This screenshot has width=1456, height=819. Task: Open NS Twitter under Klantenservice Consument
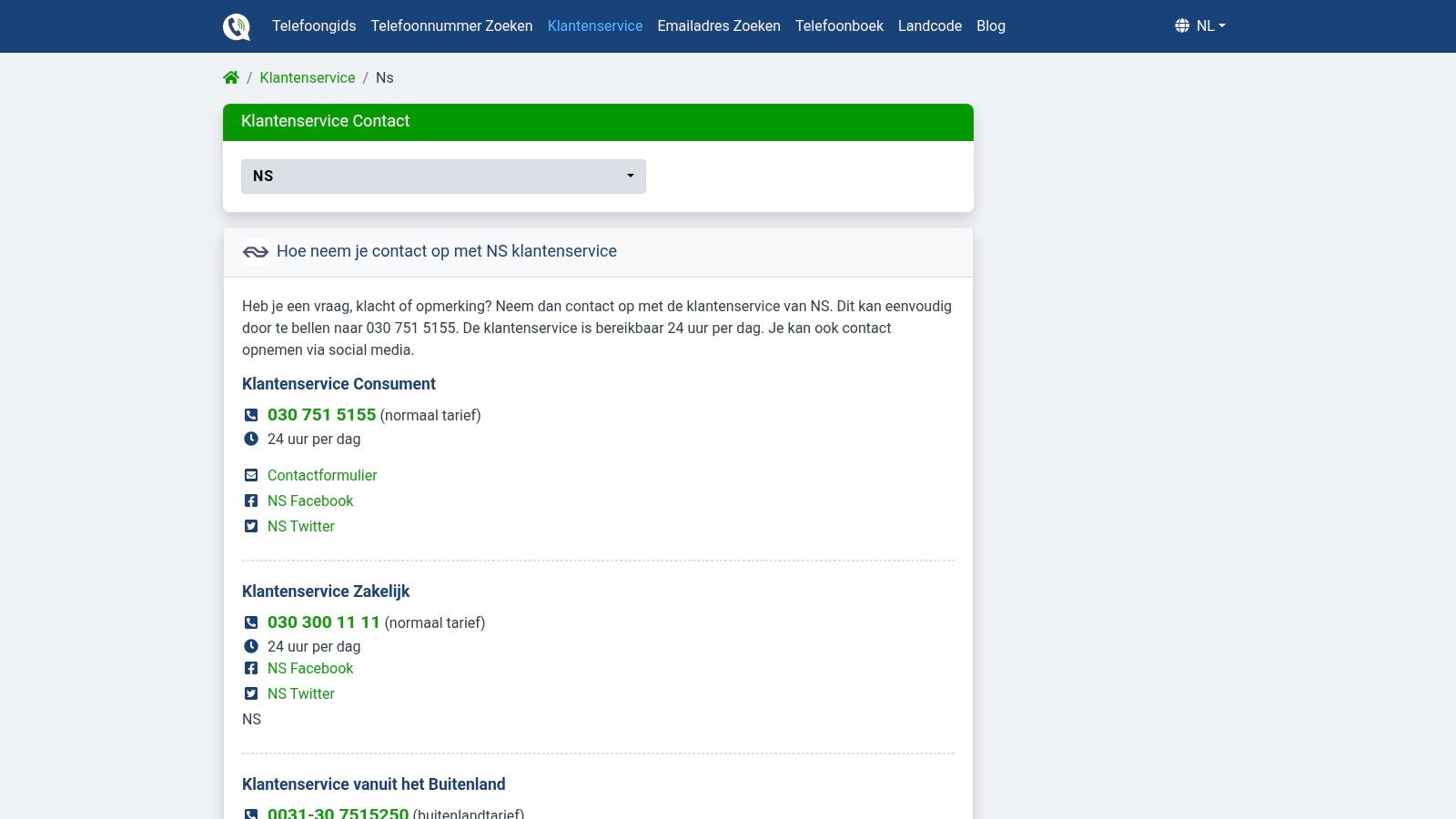pos(301,526)
